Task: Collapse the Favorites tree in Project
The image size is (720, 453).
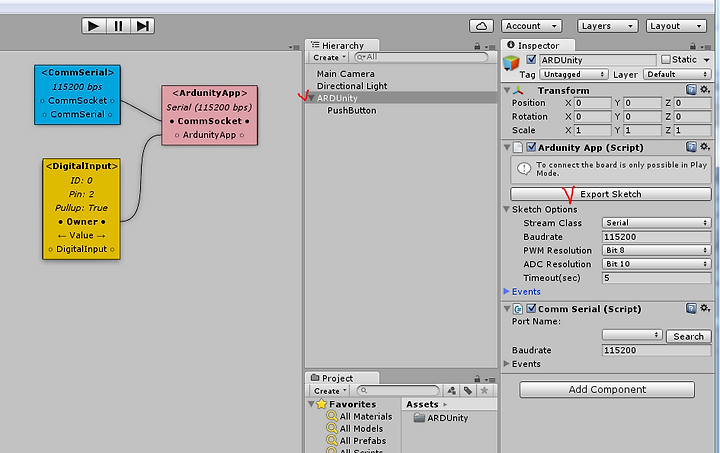Action: 311,404
